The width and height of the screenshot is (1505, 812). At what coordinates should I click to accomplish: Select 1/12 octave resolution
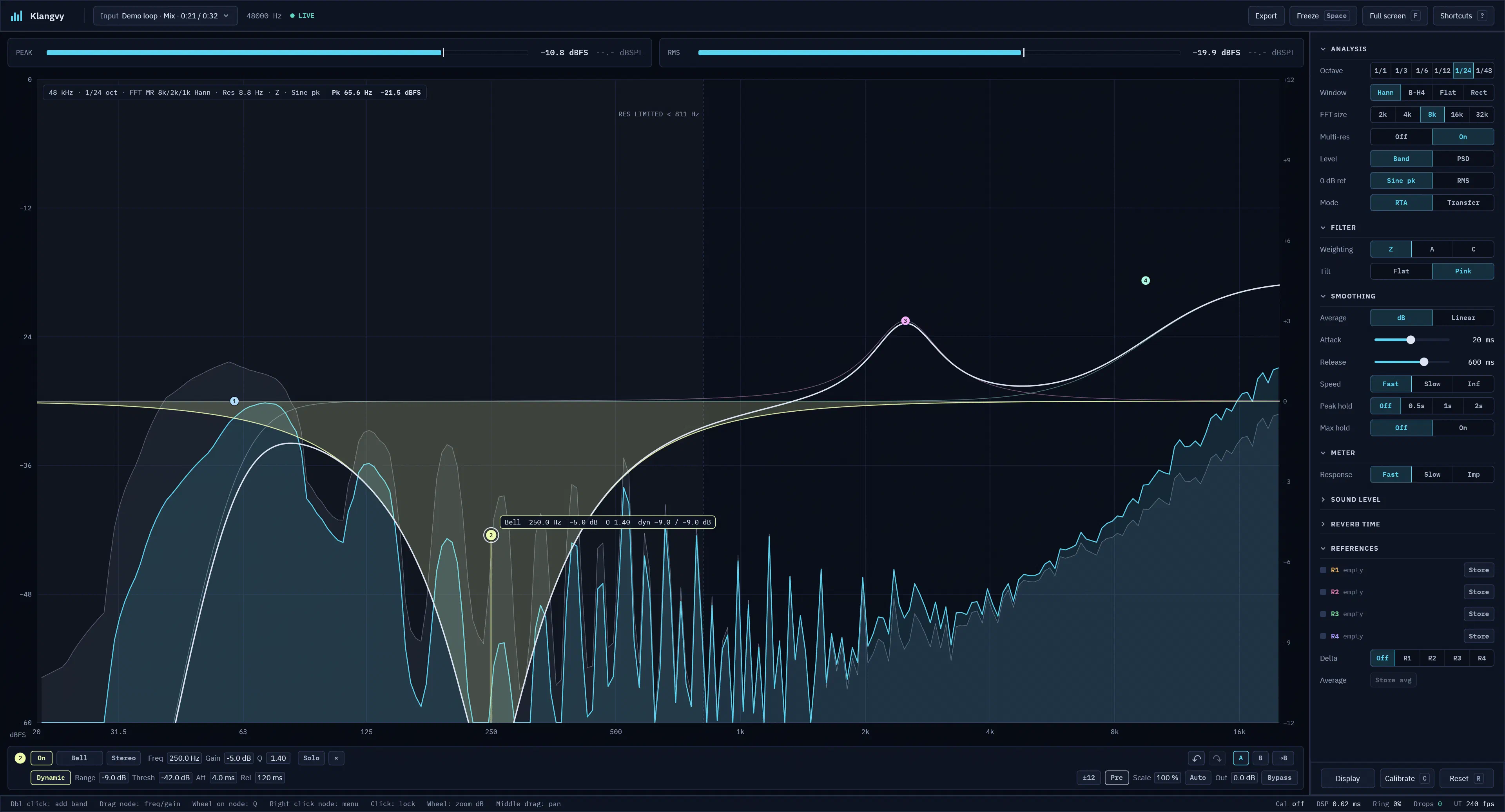click(1442, 71)
